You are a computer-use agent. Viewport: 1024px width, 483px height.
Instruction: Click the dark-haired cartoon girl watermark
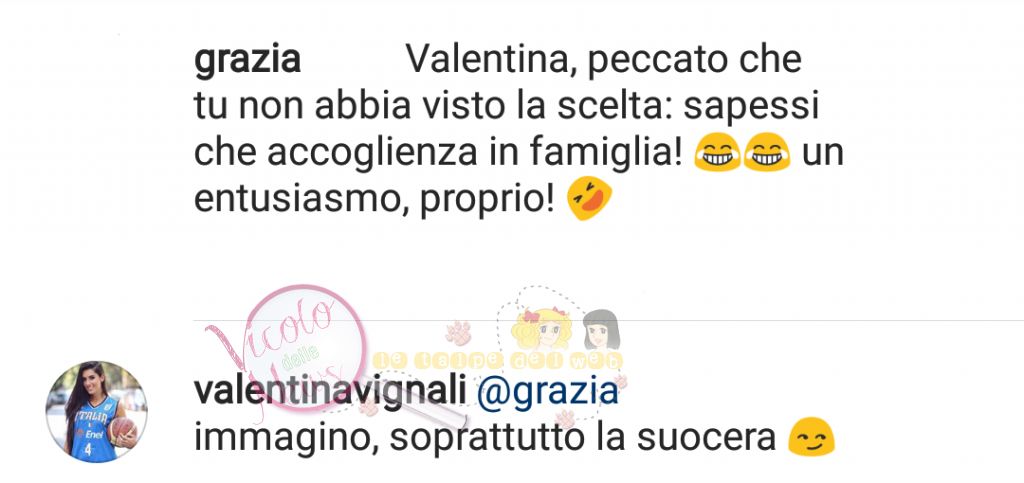point(601,330)
